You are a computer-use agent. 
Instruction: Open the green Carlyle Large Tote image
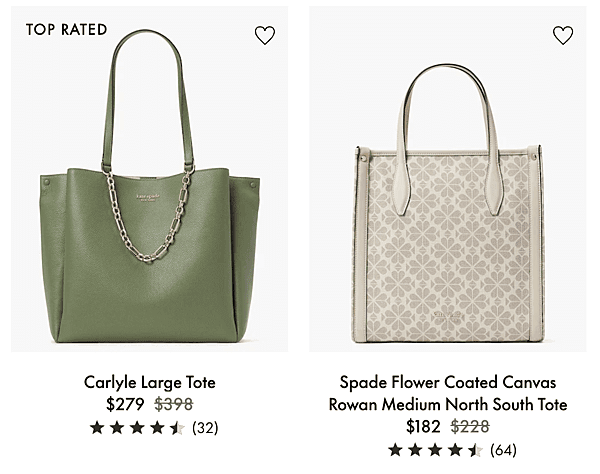pos(150,179)
